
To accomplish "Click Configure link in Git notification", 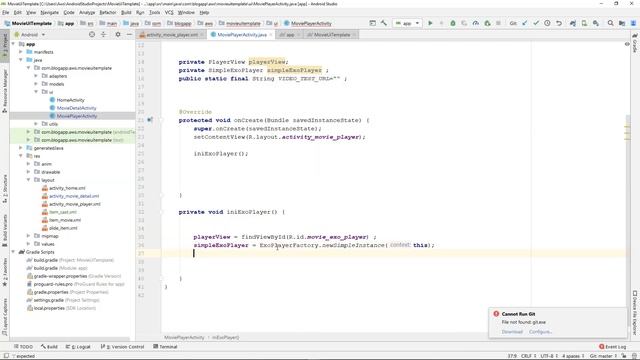I will [x=540, y=332].
